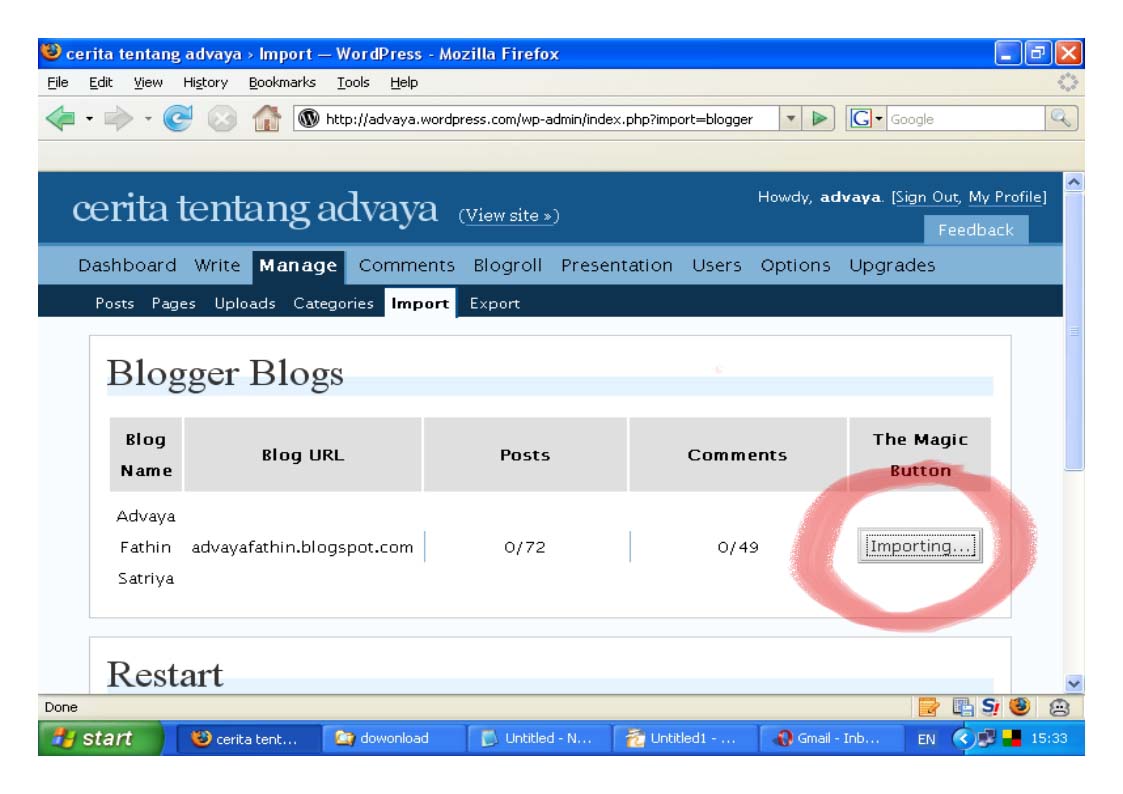
Task: Select the Export sub-tab
Action: [x=494, y=304]
